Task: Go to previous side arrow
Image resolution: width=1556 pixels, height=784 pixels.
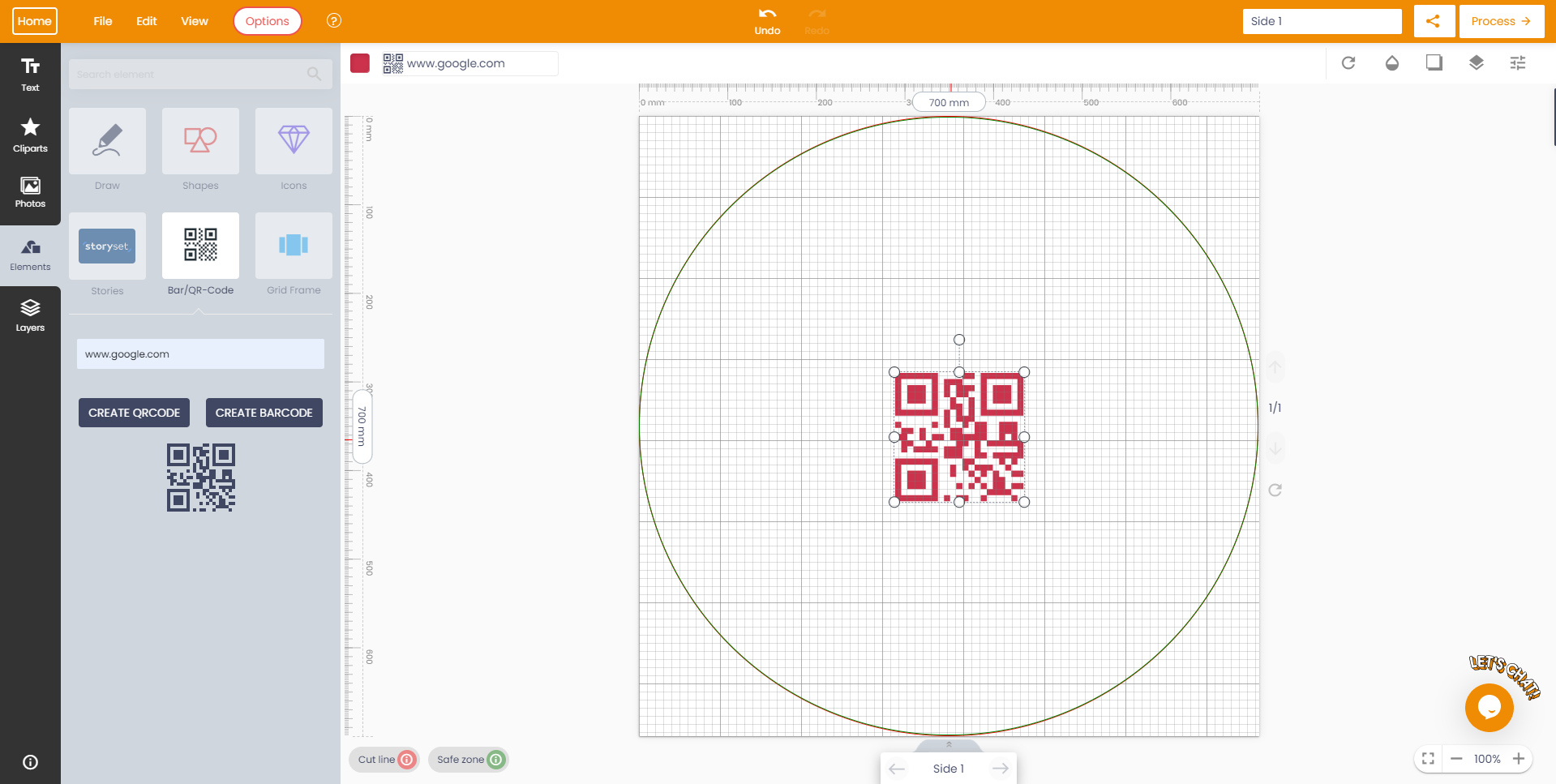Action: pos(897,769)
